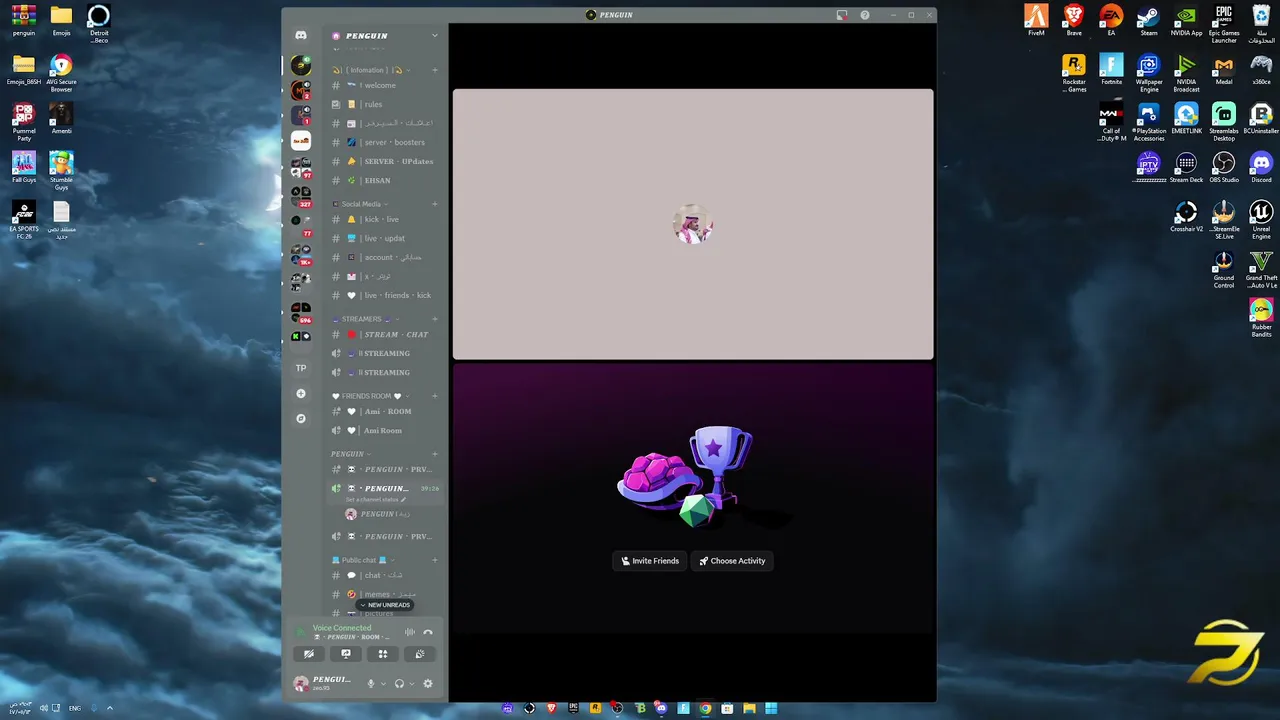Toggle headphone deafen in user panel
1280x720 pixels.
click(x=399, y=684)
